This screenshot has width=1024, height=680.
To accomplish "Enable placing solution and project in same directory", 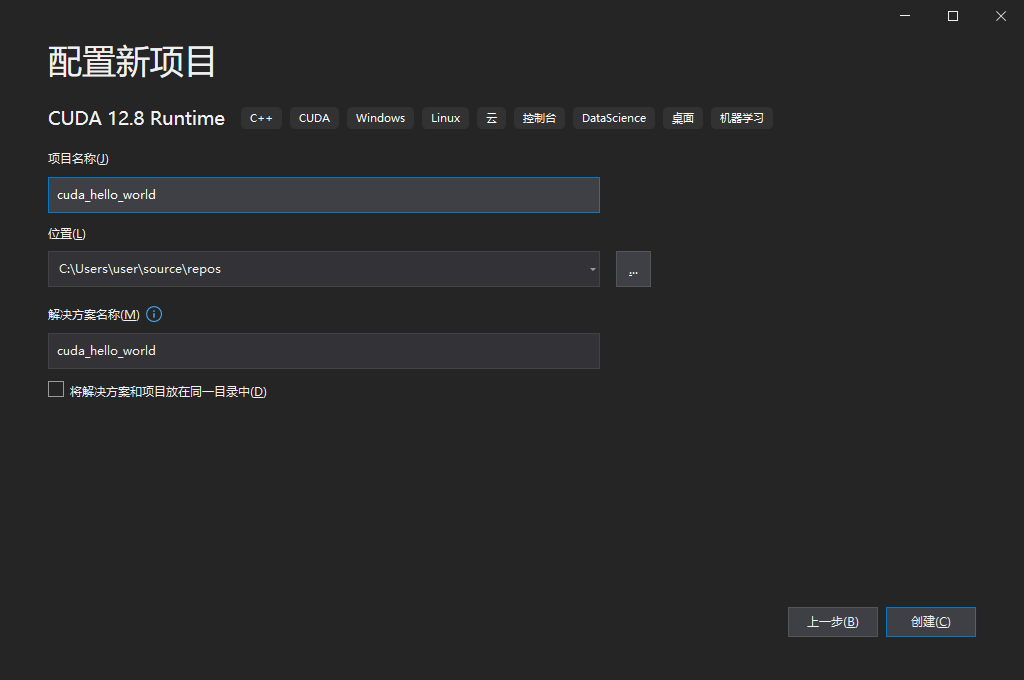I will (x=56, y=390).
